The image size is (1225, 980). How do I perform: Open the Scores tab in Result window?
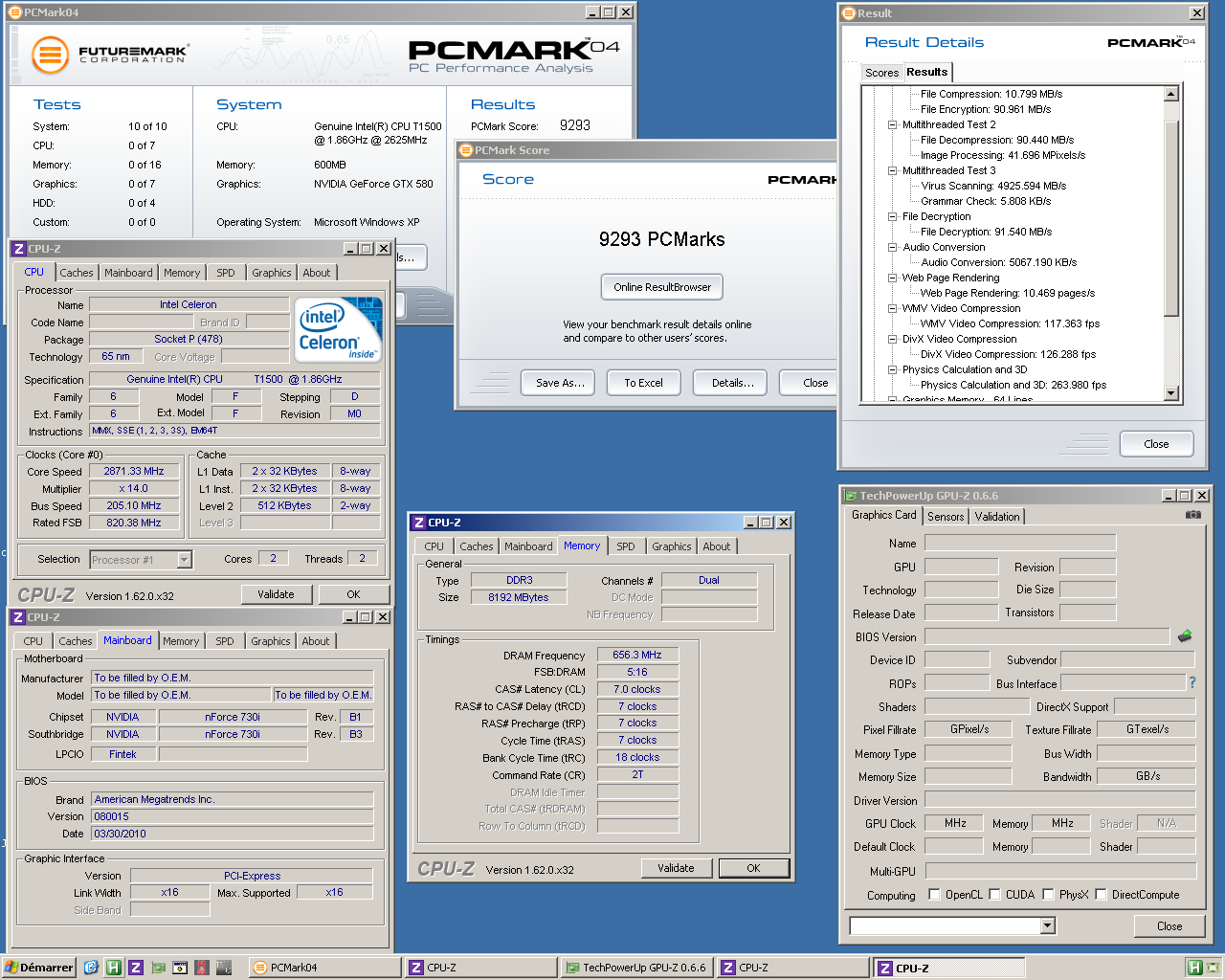881,73
